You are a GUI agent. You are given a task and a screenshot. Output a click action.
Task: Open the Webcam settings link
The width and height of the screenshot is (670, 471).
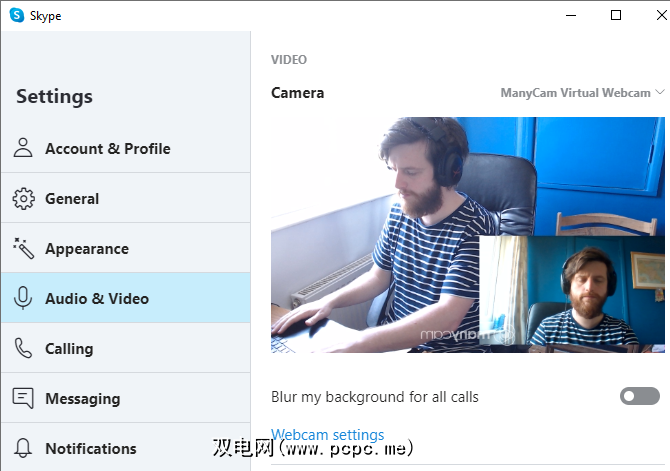click(327, 435)
